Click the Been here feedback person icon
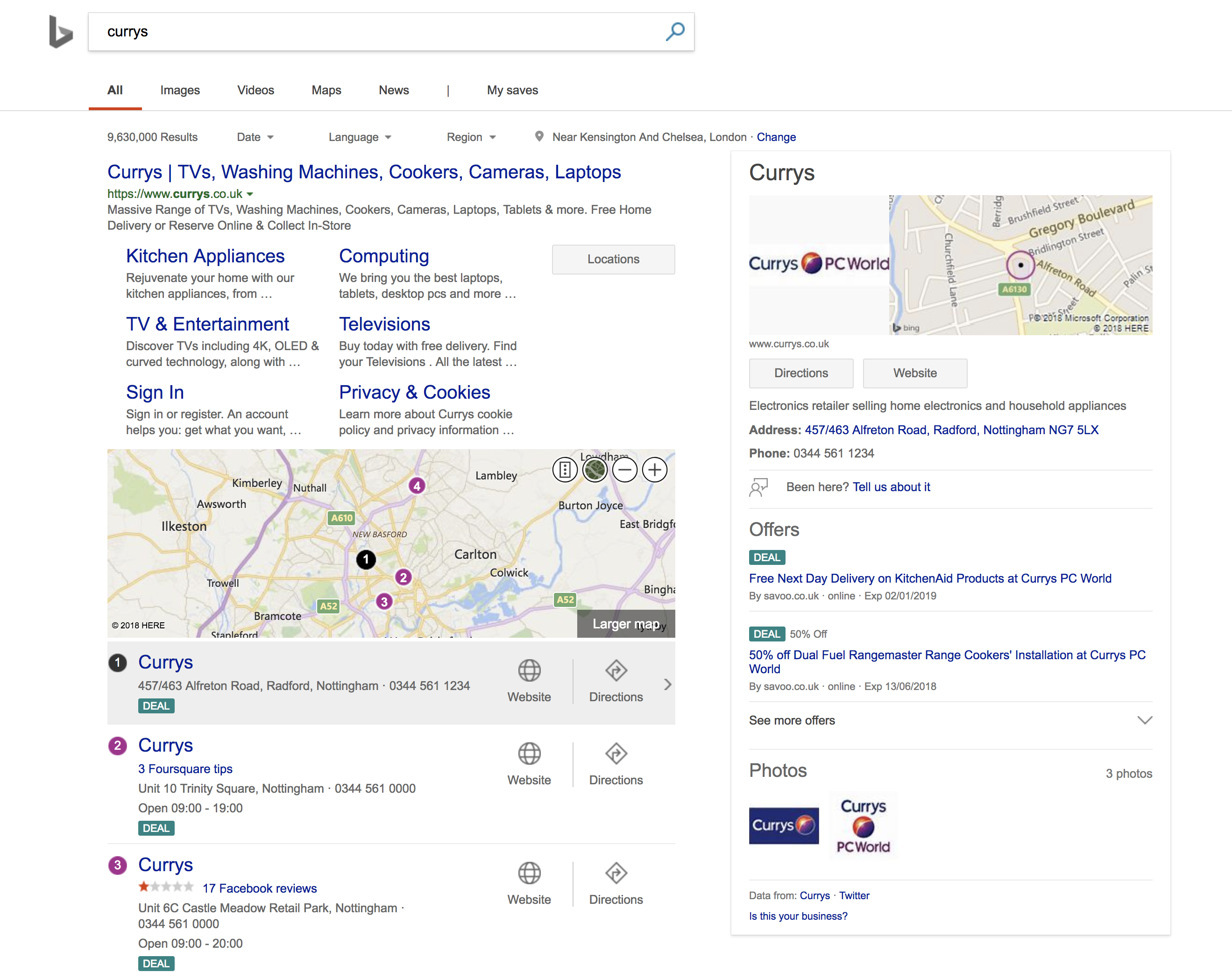1232x972 pixels. [x=759, y=487]
